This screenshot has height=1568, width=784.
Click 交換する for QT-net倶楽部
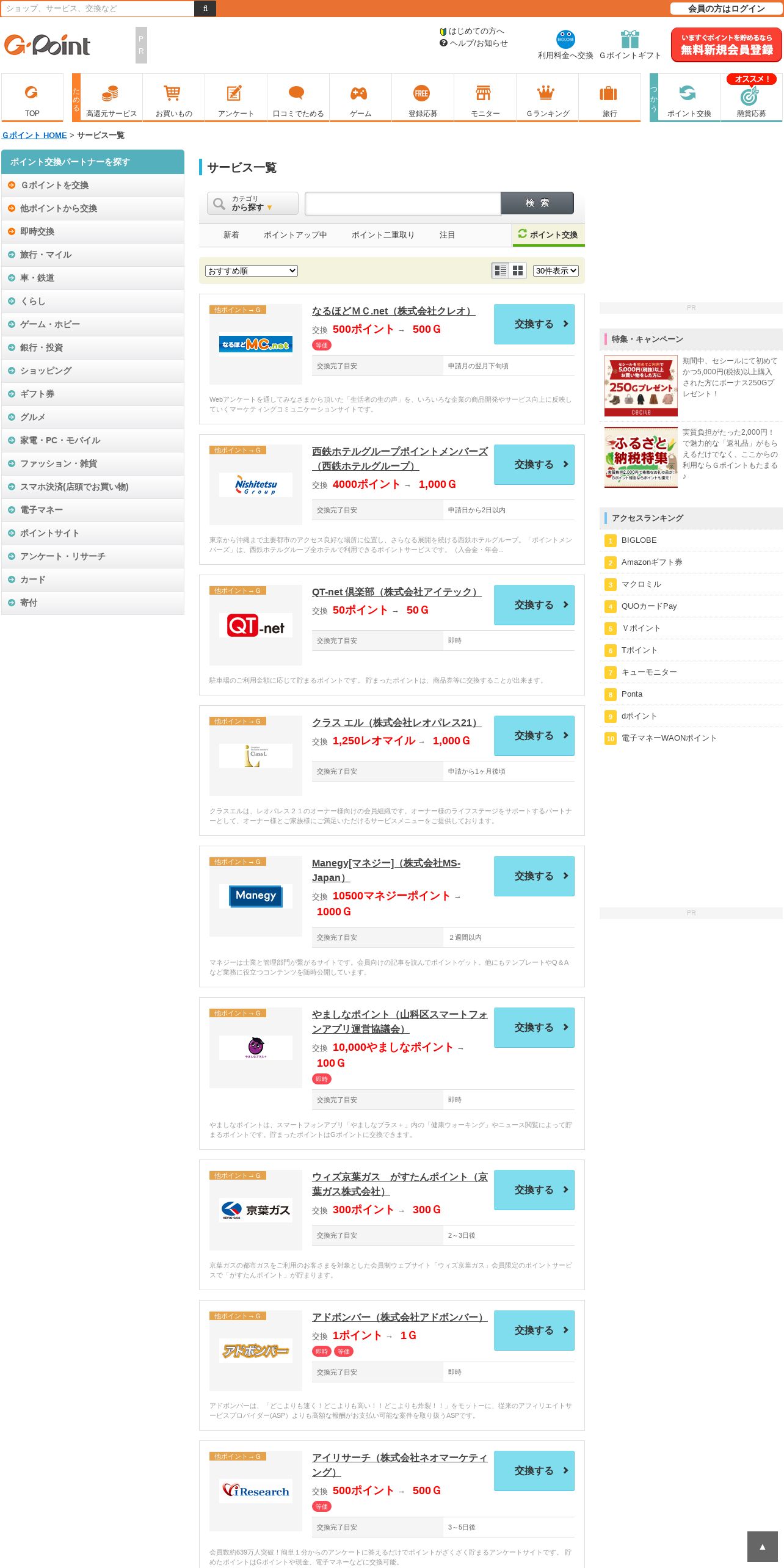tap(534, 605)
